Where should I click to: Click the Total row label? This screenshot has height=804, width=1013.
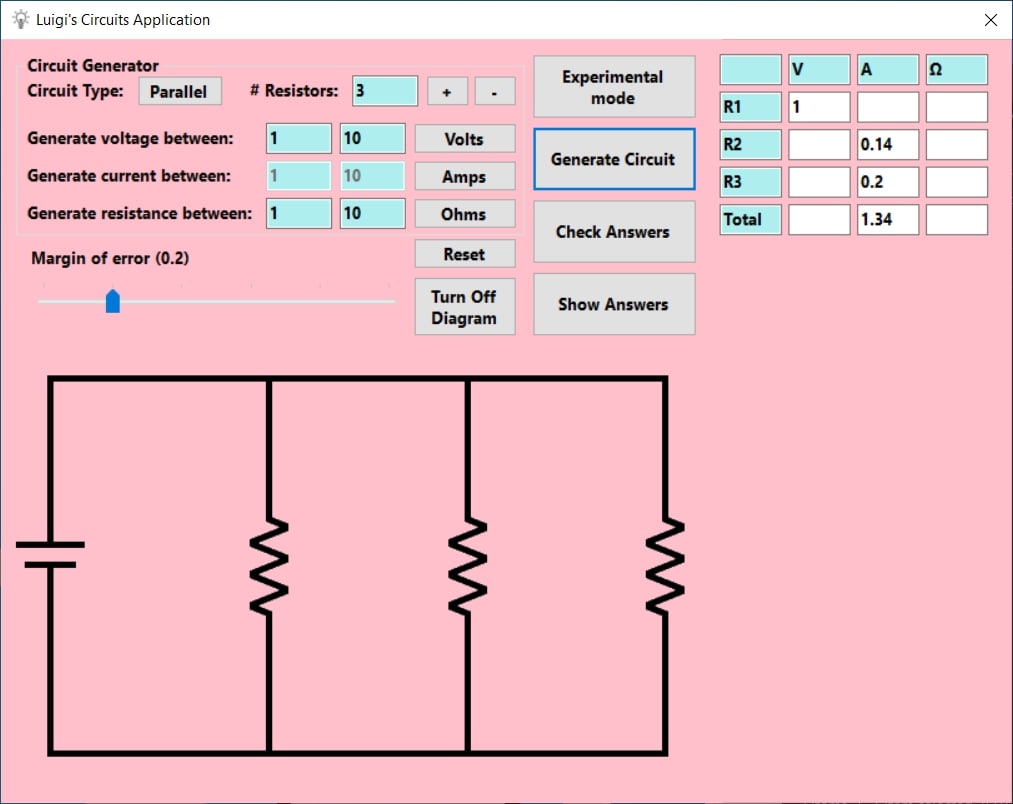[751, 220]
